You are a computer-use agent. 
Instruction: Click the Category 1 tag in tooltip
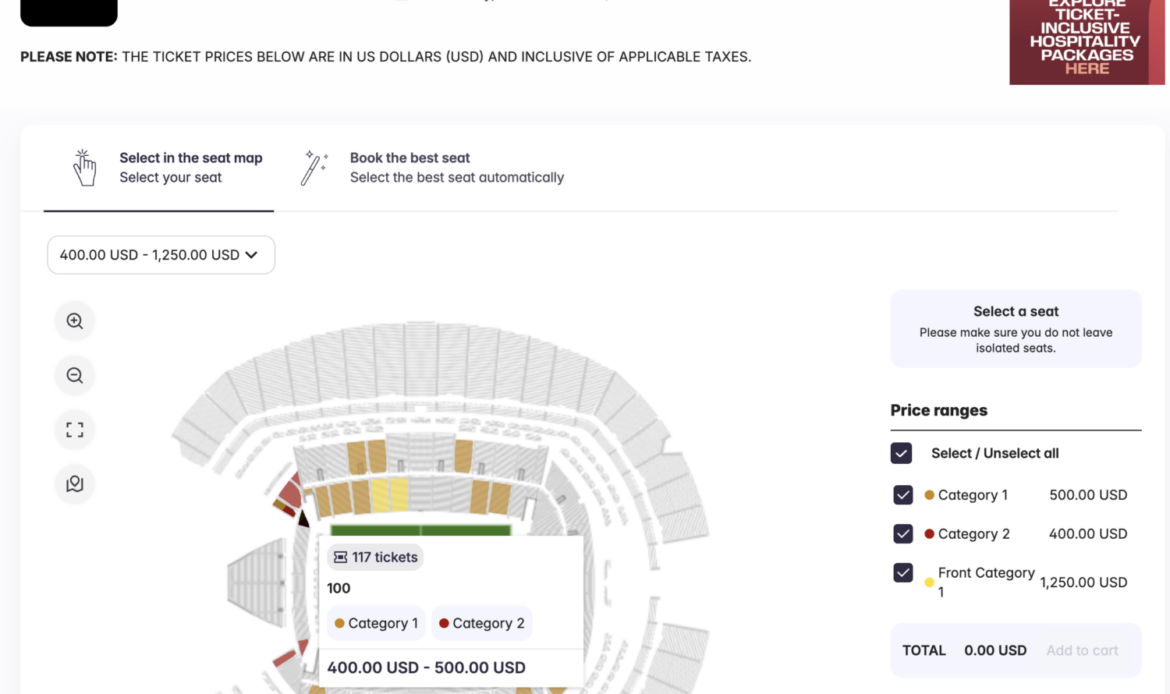pyautogui.click(x=376, y=623)
